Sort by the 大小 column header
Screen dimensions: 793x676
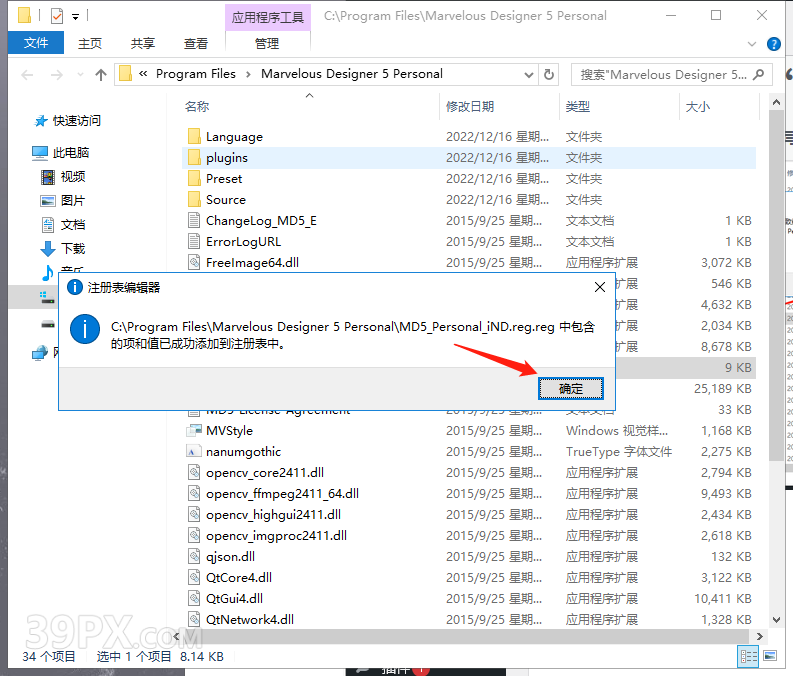pos(697,106)
